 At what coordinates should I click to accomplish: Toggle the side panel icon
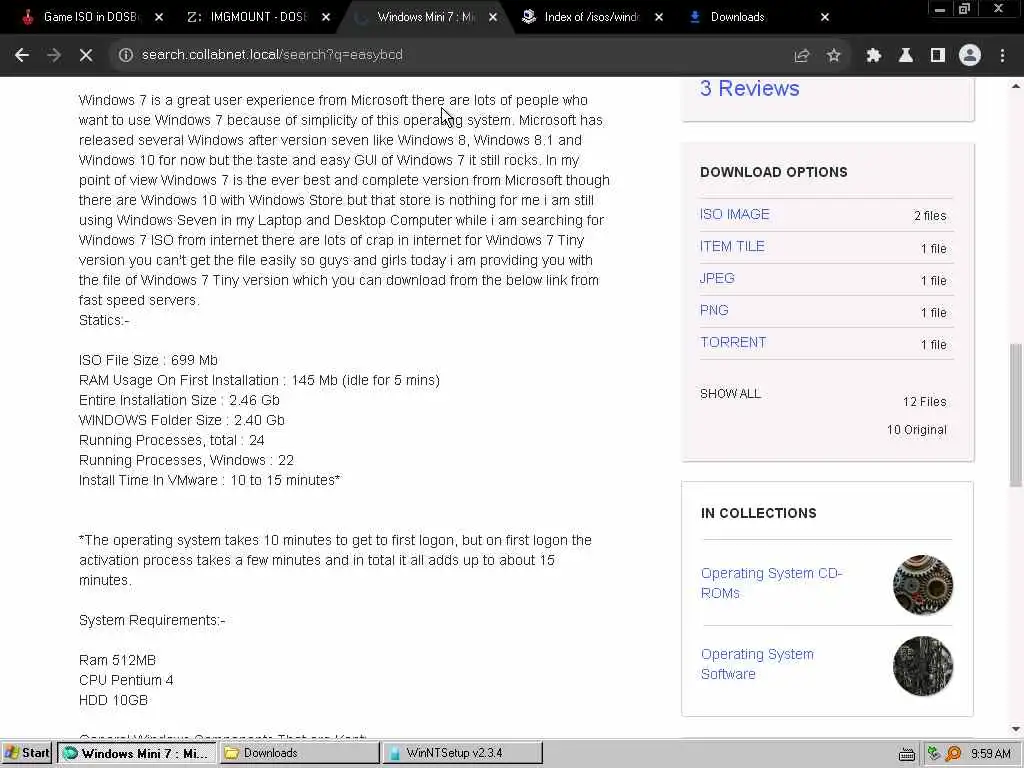point(937,55)
